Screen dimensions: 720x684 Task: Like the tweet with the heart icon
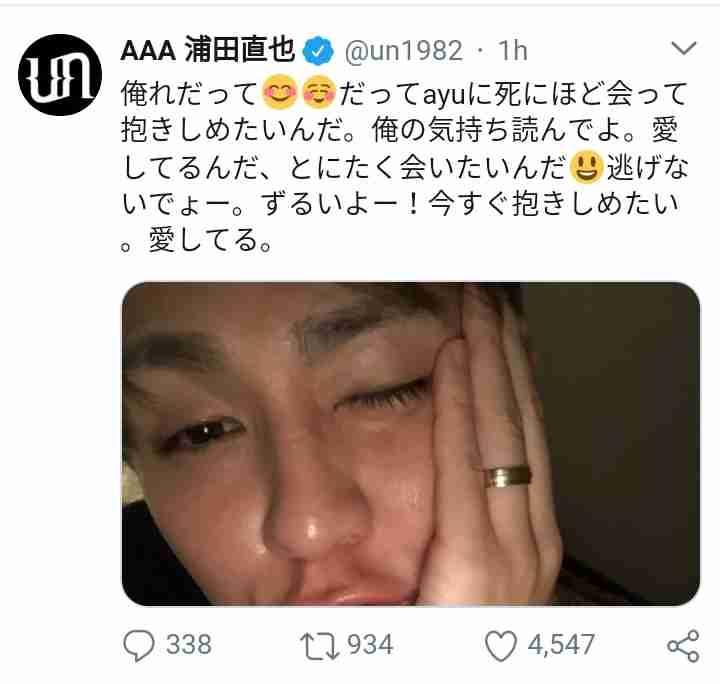501,645
